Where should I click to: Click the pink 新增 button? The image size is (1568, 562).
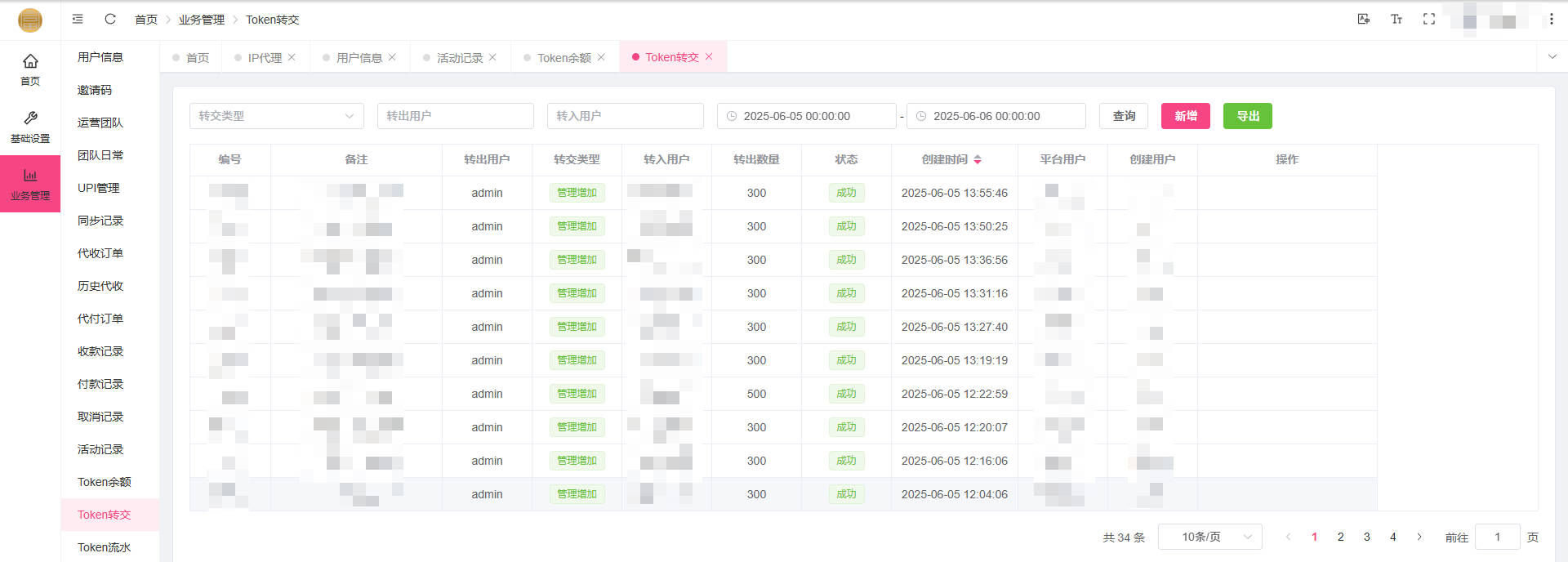[x=1185, y=116]
